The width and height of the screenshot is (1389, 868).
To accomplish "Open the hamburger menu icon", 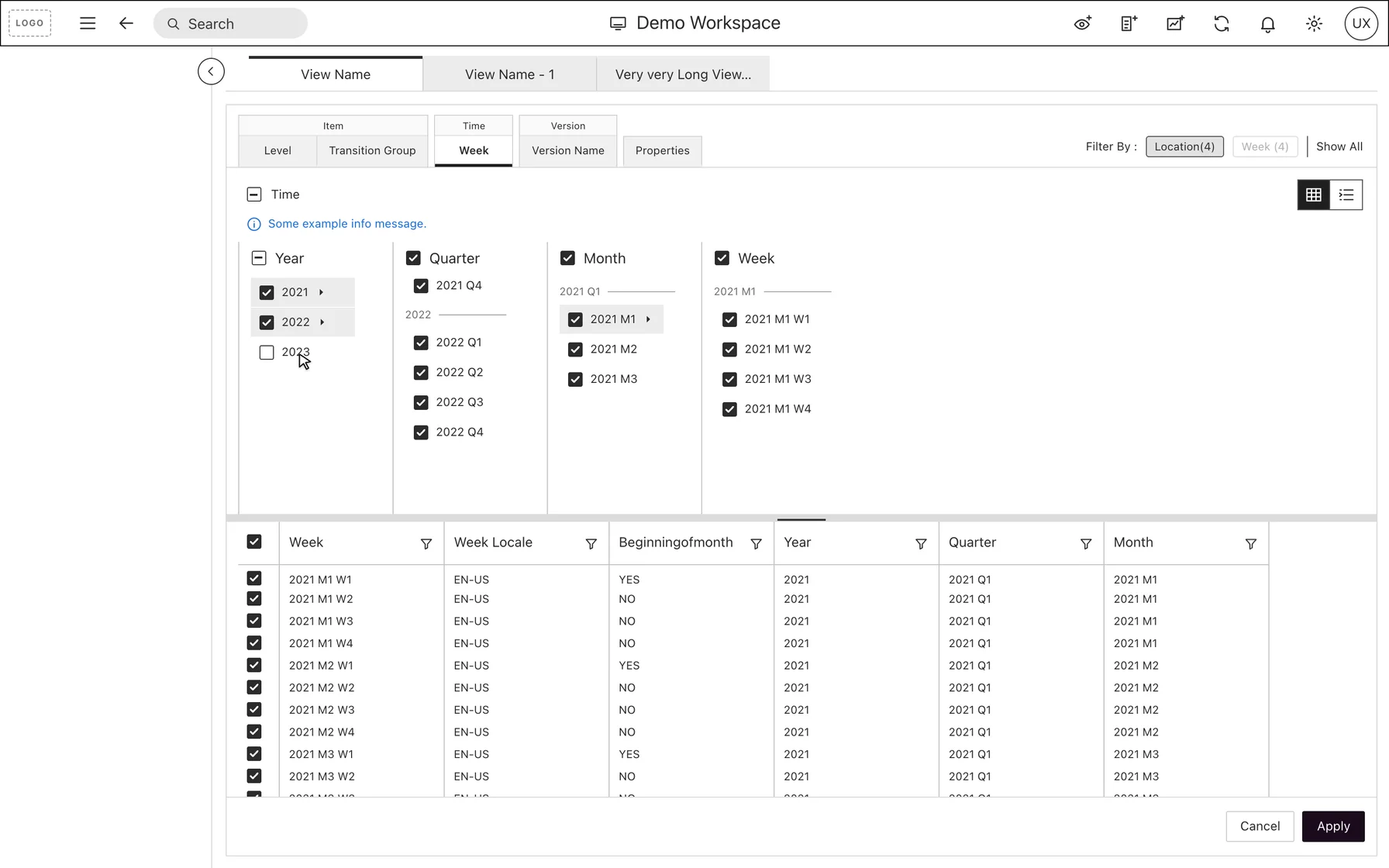I will pos(88,23).
